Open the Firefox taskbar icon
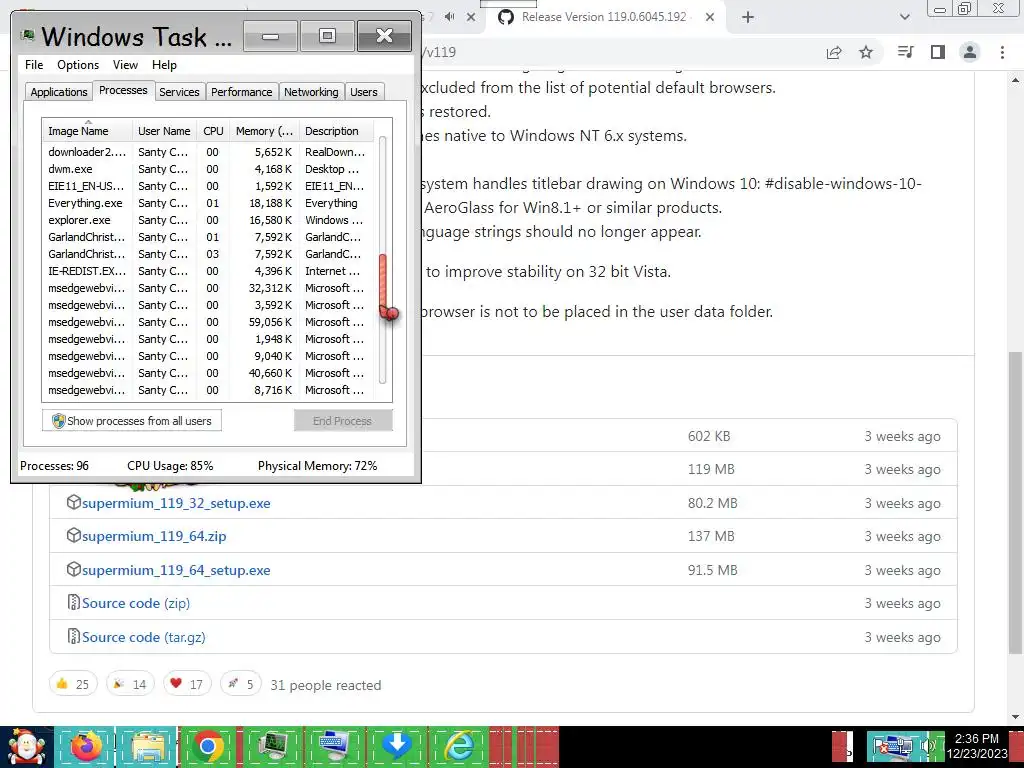1024x768 pixels. pos(87,746)
